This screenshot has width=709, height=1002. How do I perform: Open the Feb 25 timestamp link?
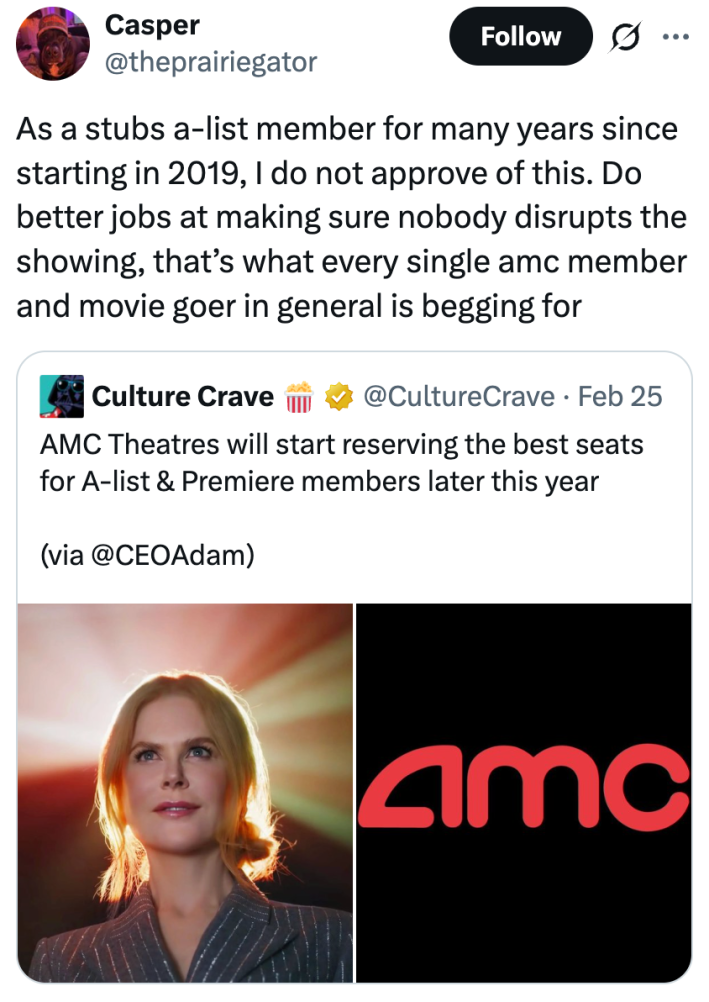(x=620, y=397)
